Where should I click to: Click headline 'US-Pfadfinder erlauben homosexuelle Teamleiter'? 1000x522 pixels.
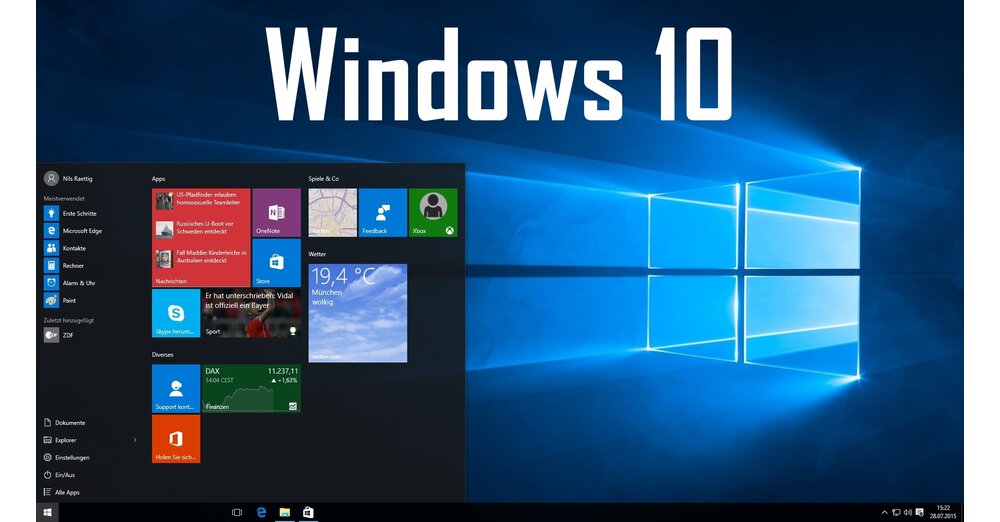point(208,198)
